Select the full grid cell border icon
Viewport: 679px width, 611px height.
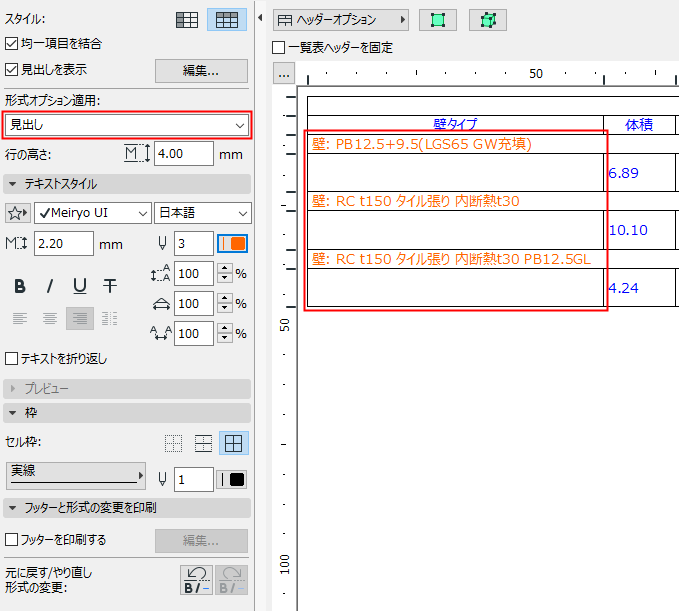coord(234,443)
